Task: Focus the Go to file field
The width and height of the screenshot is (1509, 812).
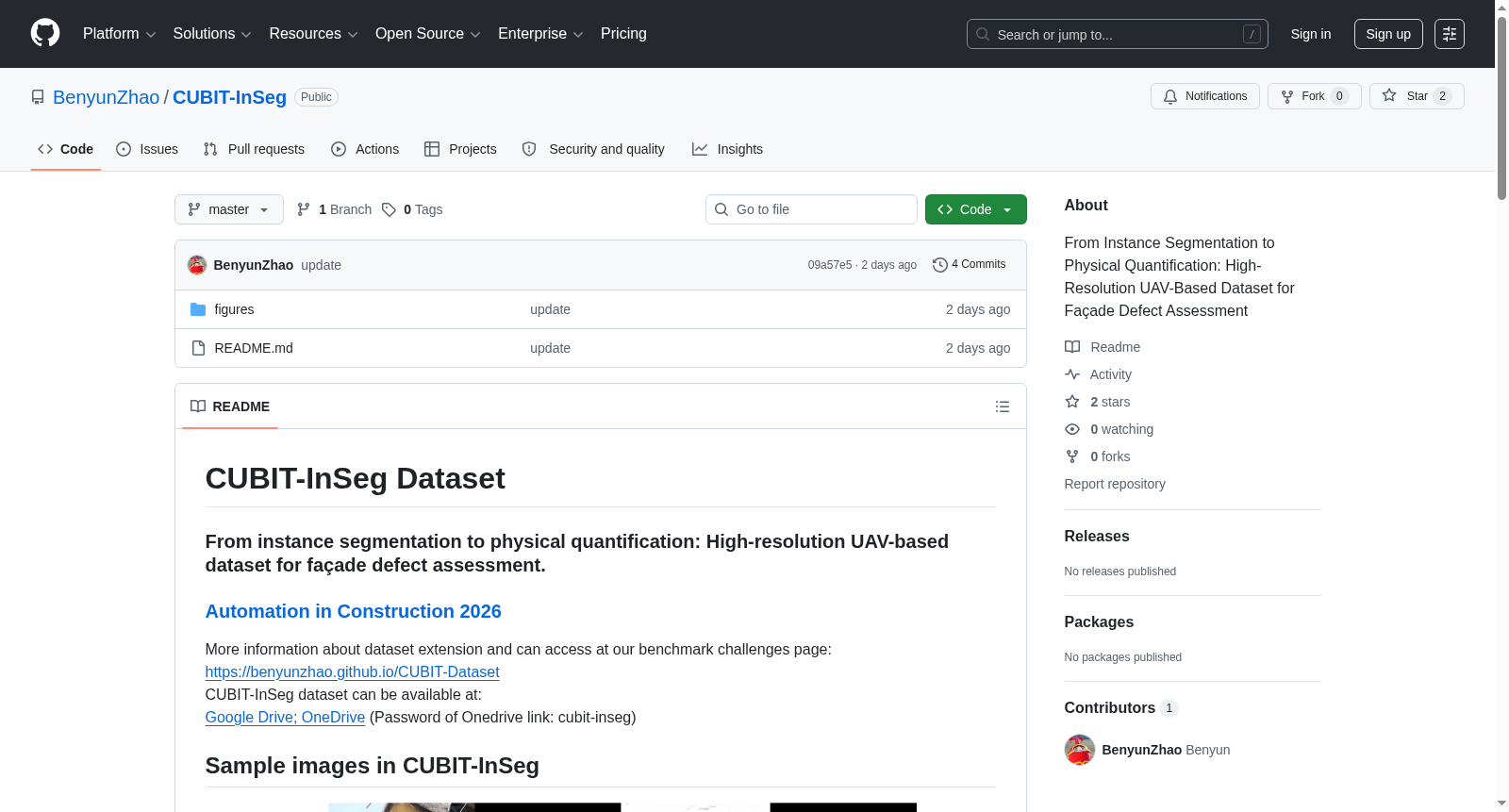Action: [x=811, y=209]
